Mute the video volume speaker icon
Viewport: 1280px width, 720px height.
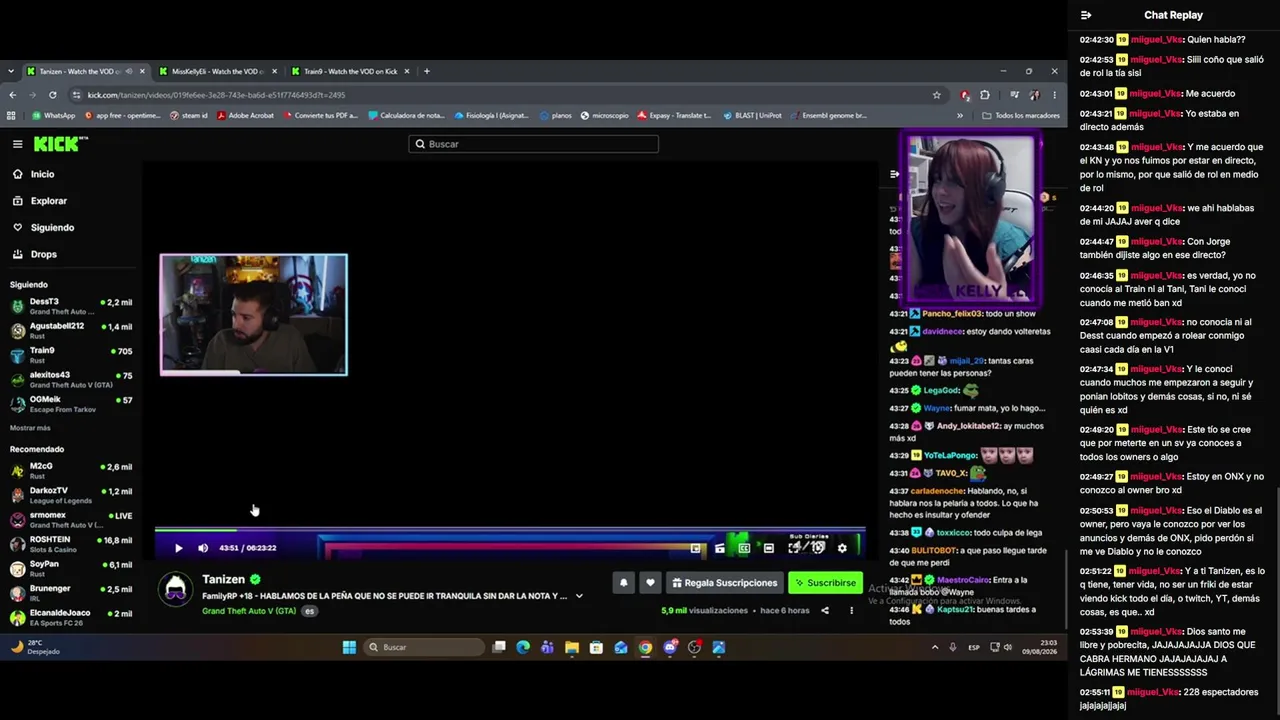[203, 548]
